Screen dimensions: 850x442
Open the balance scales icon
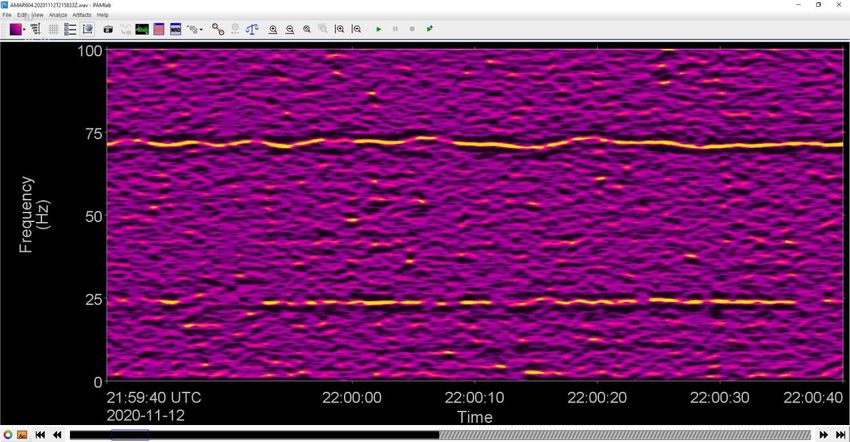click(x=252, y=29)
